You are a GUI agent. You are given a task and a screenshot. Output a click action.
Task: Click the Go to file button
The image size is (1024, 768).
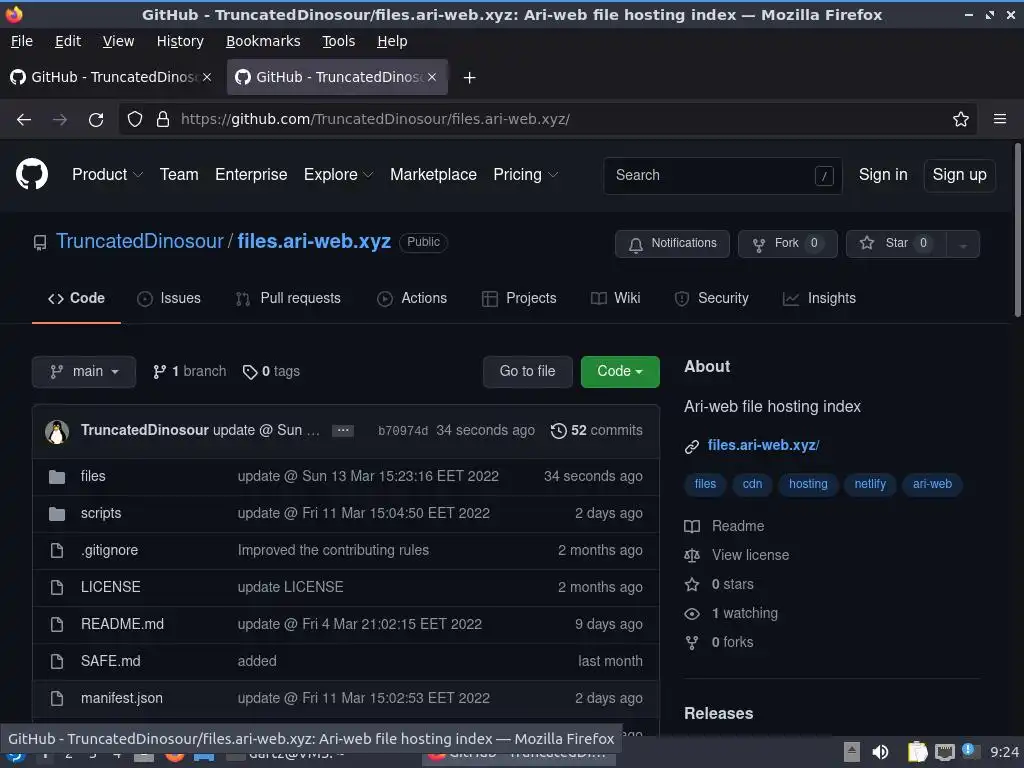528,372
